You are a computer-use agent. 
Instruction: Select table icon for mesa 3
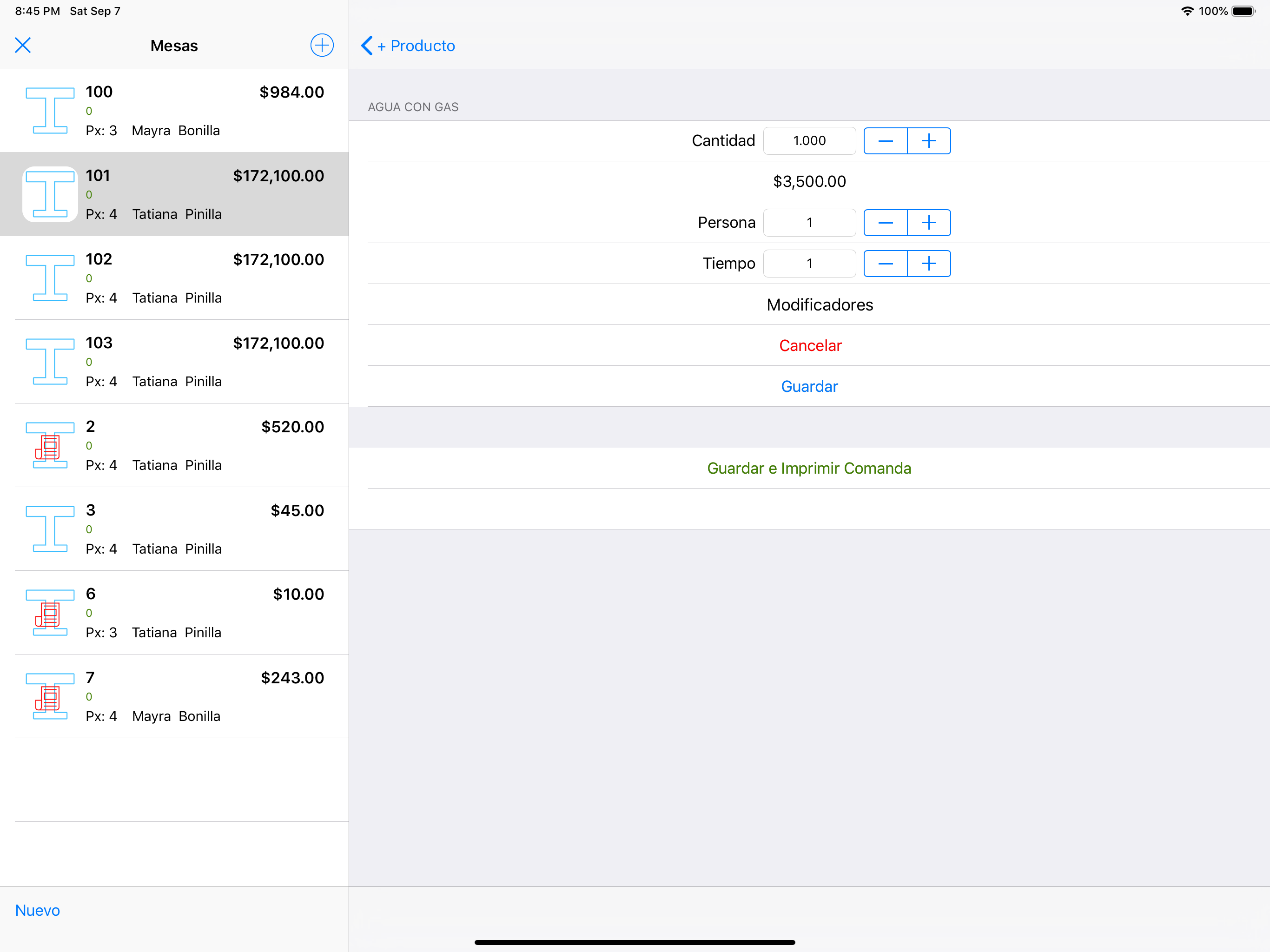(50, 529)
